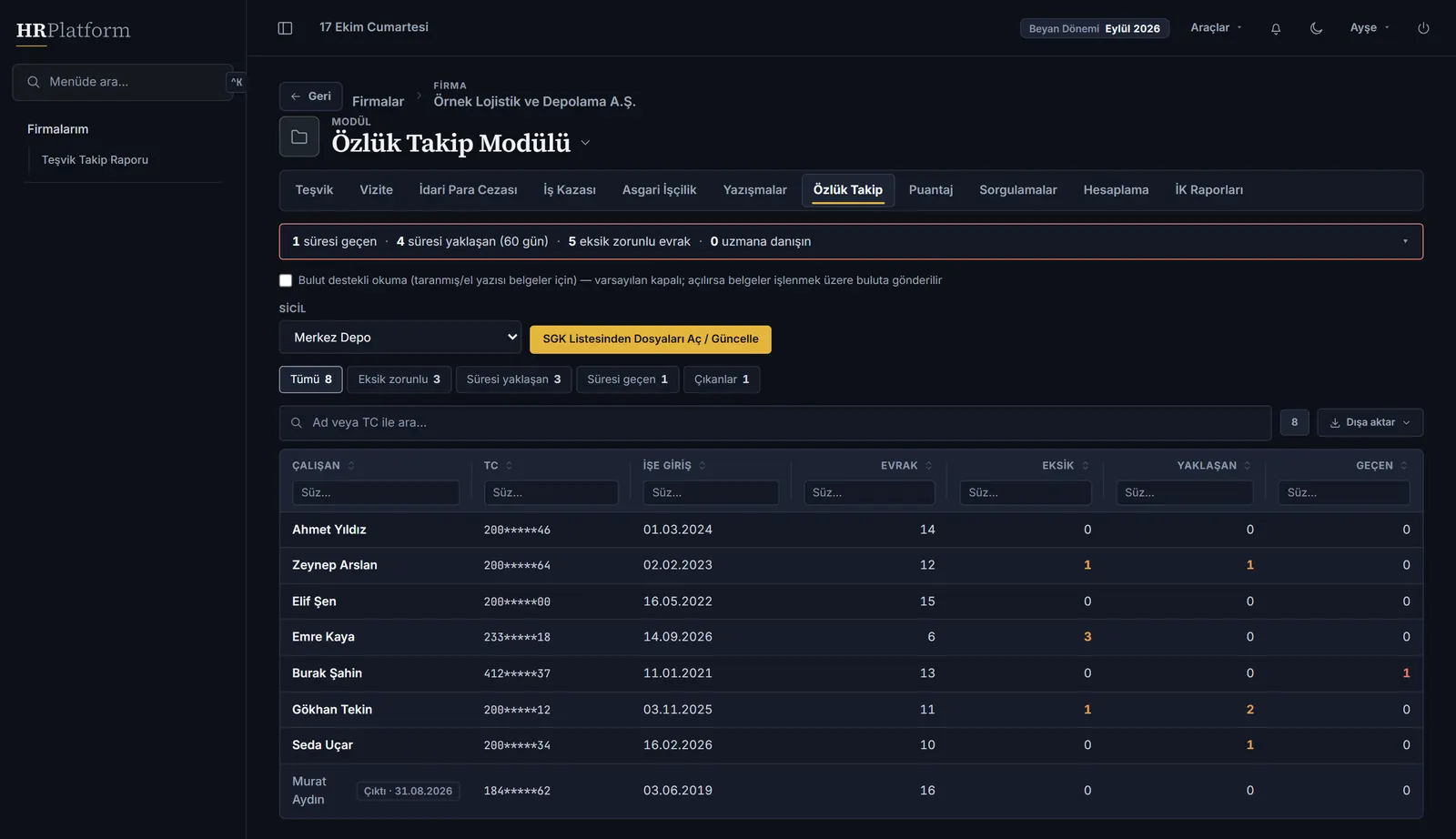
Task: Open the Dışa aktar export dropdown
Action: coord(1370,423)
